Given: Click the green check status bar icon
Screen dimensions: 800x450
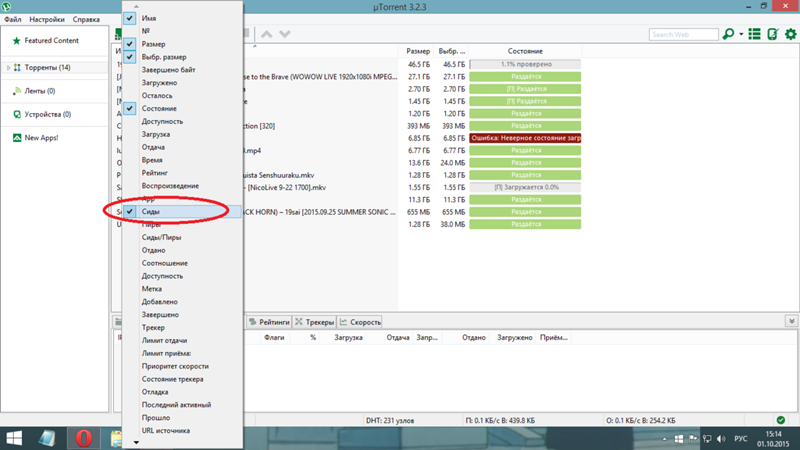Looking at the screenshot, I should (x=781, y=420).
